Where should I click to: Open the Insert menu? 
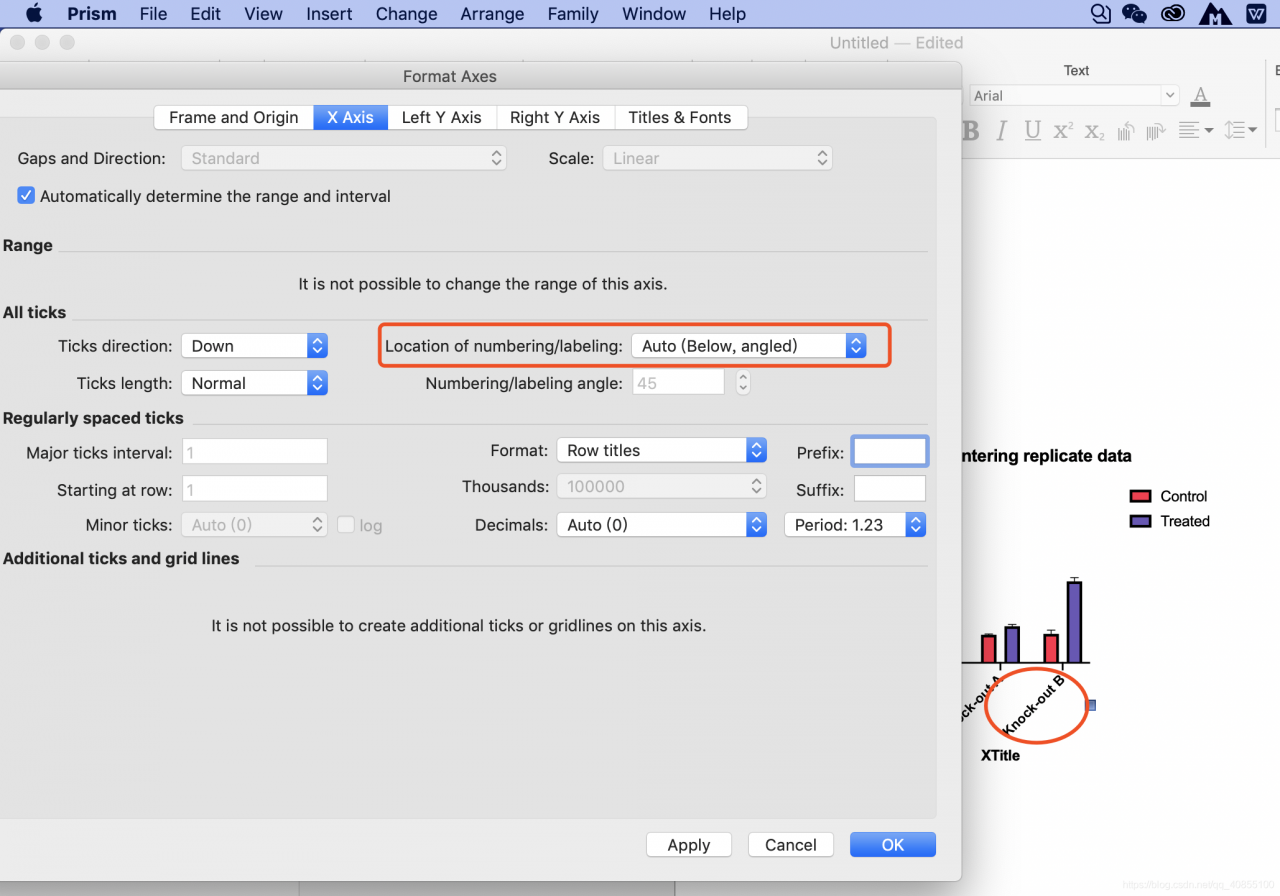(x=329, y=14)
